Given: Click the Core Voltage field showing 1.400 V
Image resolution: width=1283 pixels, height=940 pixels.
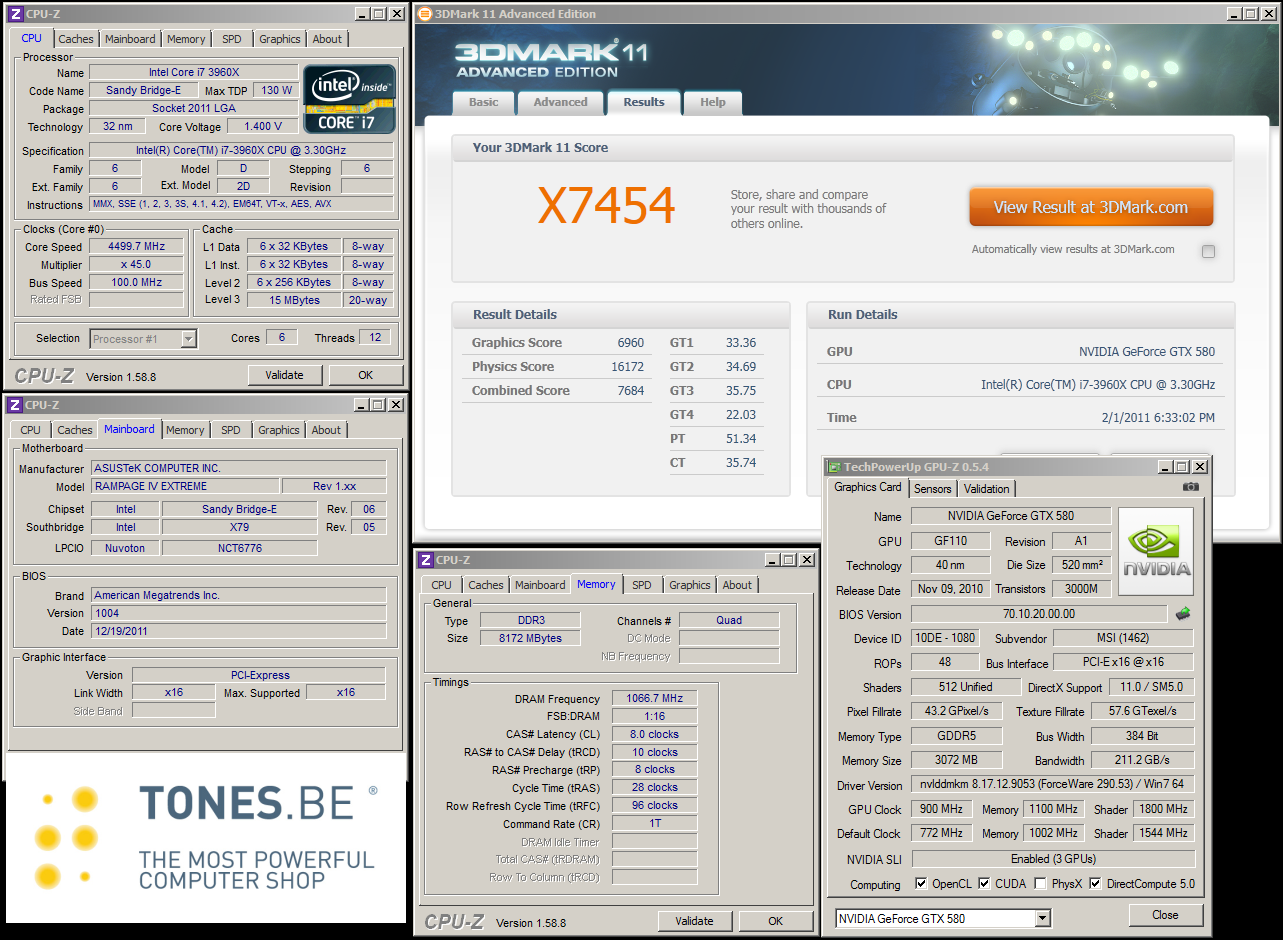Looking at the screenshot, I should pyautogui.click(x=263, y=127).
